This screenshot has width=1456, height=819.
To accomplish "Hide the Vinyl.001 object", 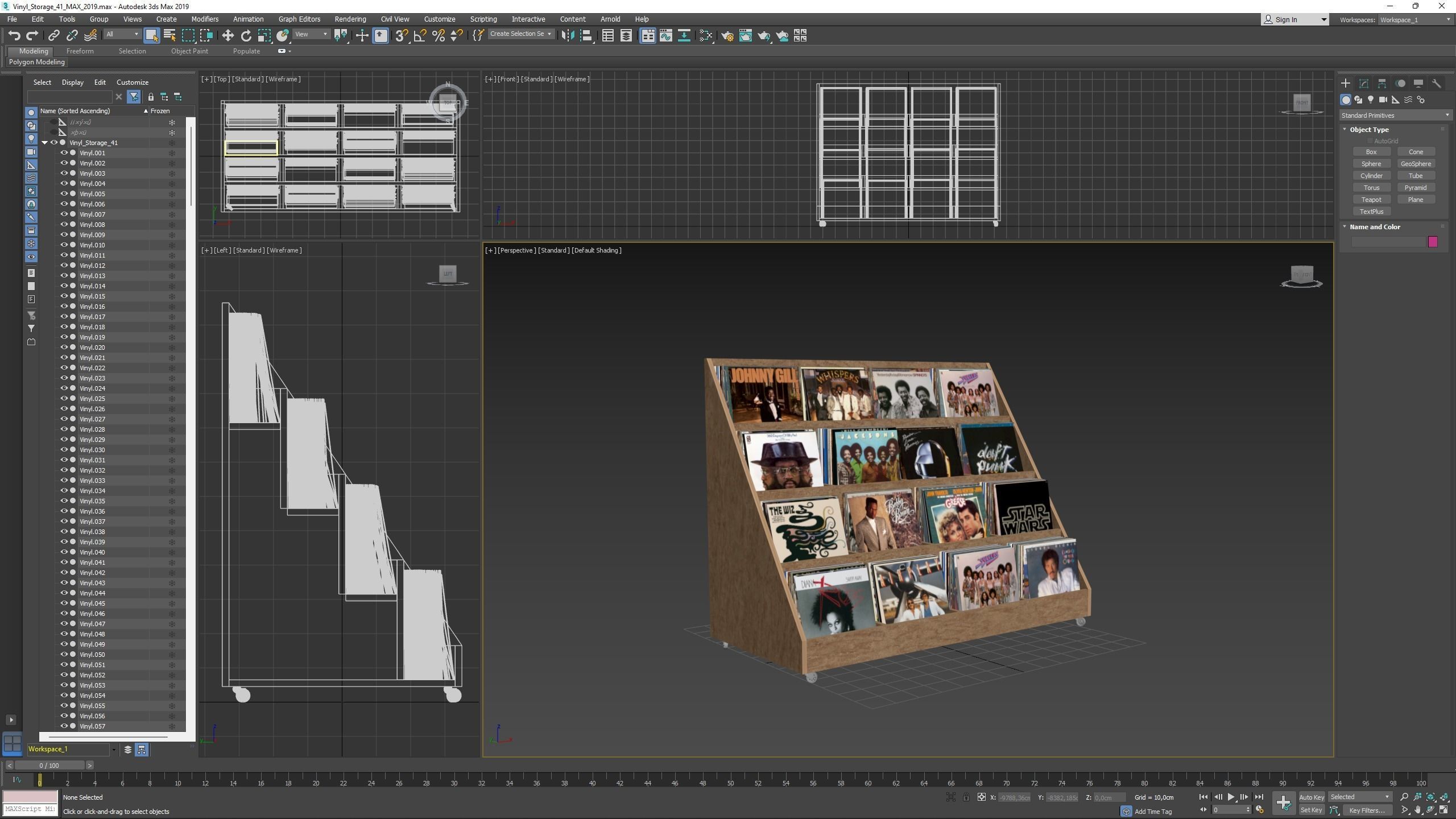I will click(64, 153).
